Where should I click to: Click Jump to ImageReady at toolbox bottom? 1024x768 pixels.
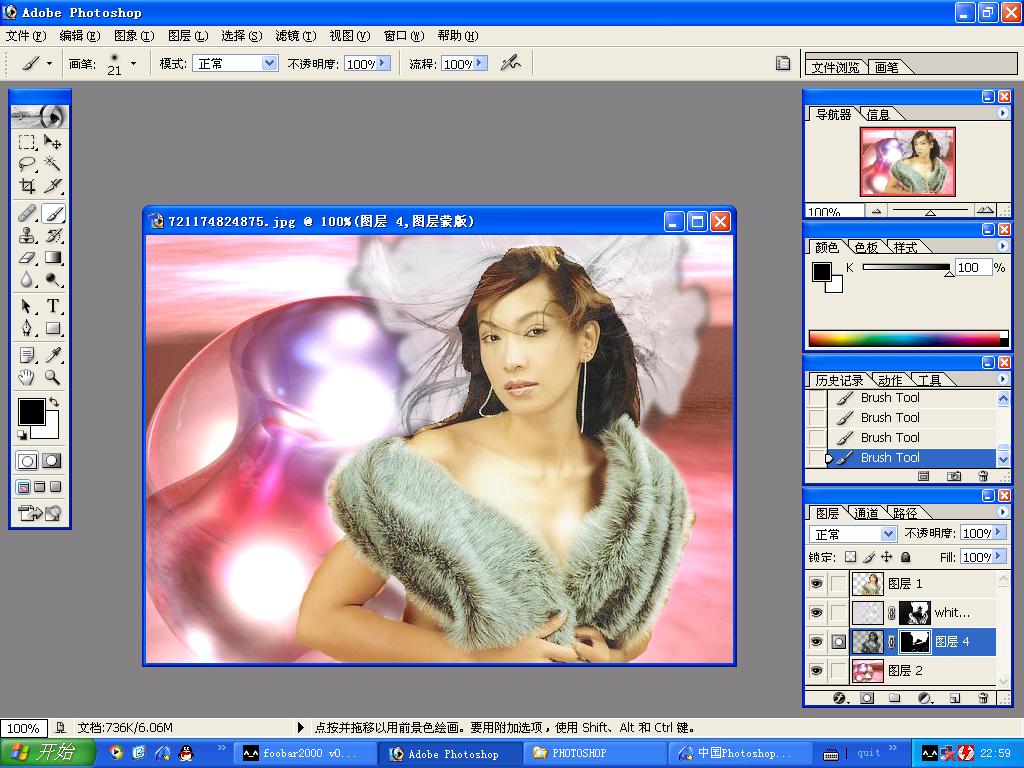coord(39,513)
